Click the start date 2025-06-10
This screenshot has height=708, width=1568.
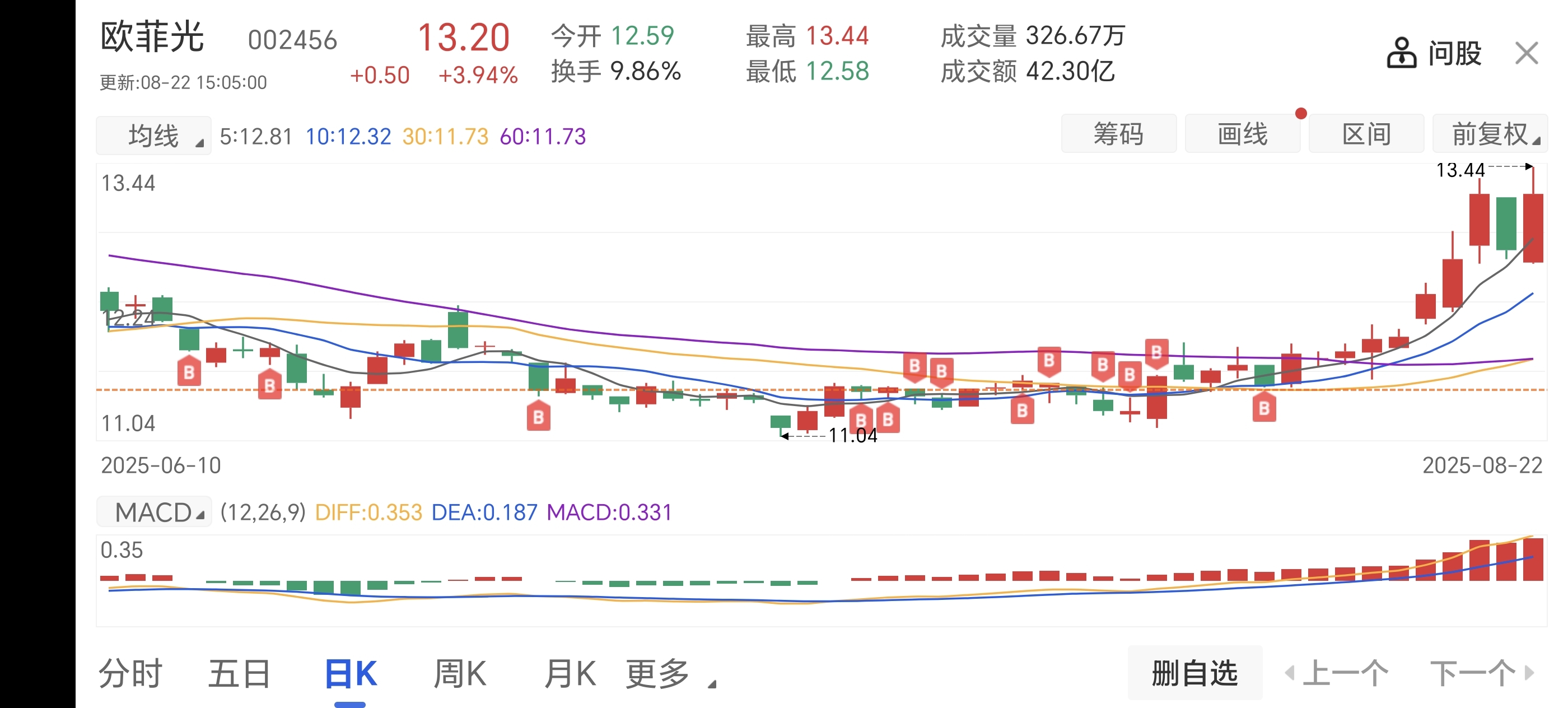click(x=161, y=465)
